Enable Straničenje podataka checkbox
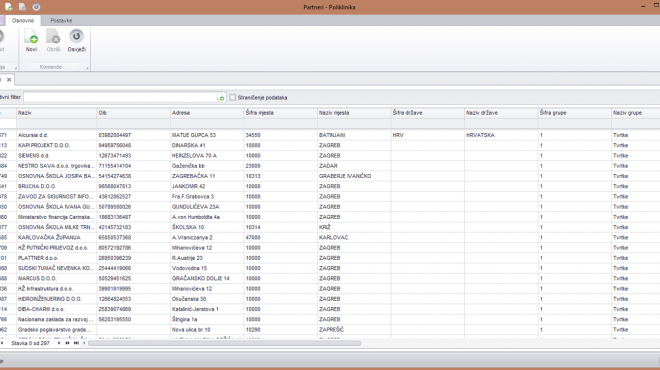 pos(233,98)
